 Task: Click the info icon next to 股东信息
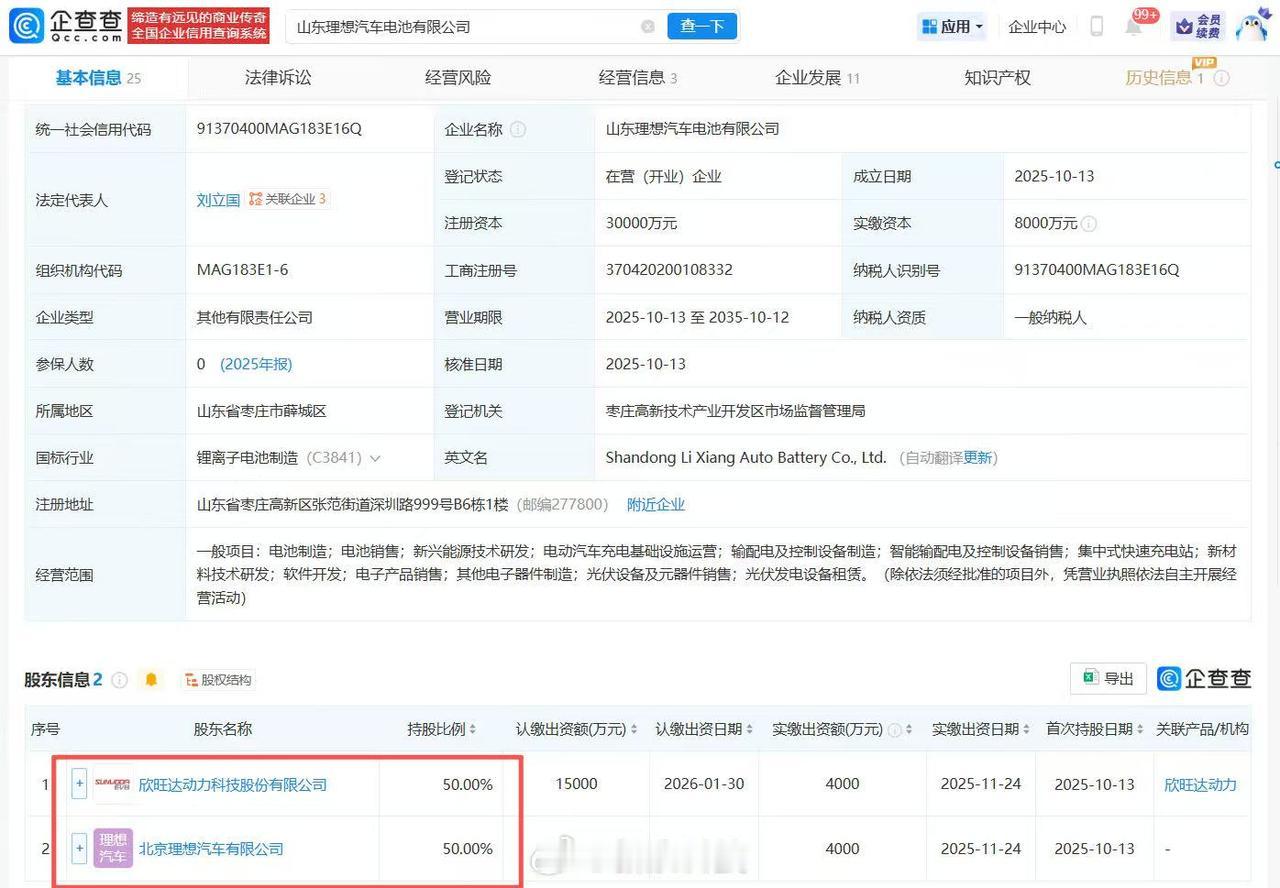[119, 680]
